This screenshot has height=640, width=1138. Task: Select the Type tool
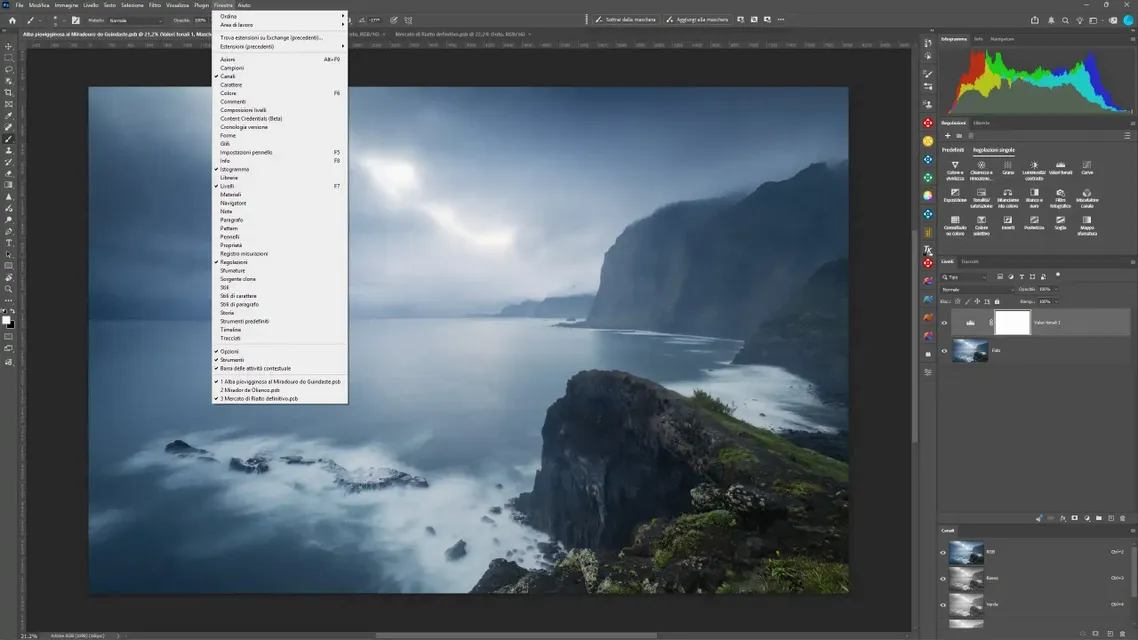tap(9, 243)
